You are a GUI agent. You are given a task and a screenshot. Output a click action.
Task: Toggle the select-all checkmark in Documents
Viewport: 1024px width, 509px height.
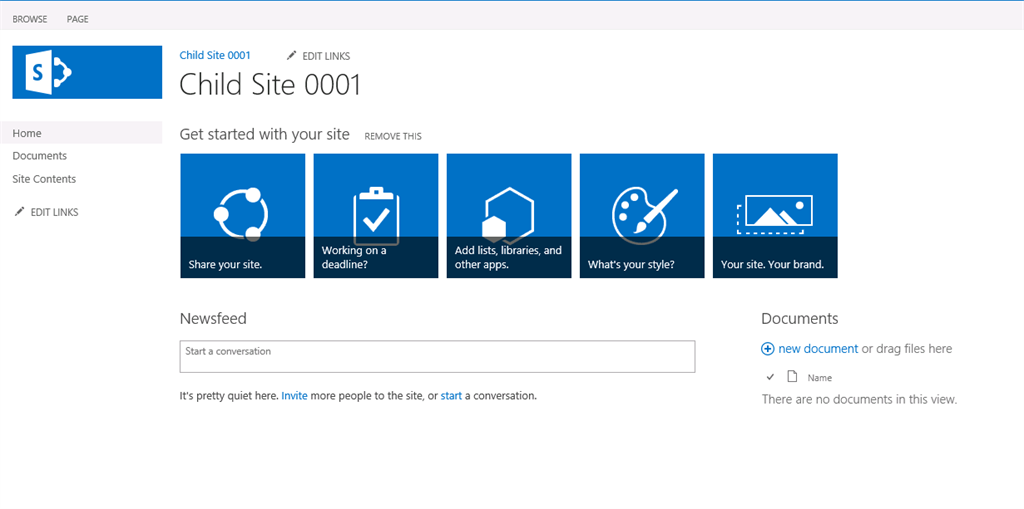click(770, 377)
